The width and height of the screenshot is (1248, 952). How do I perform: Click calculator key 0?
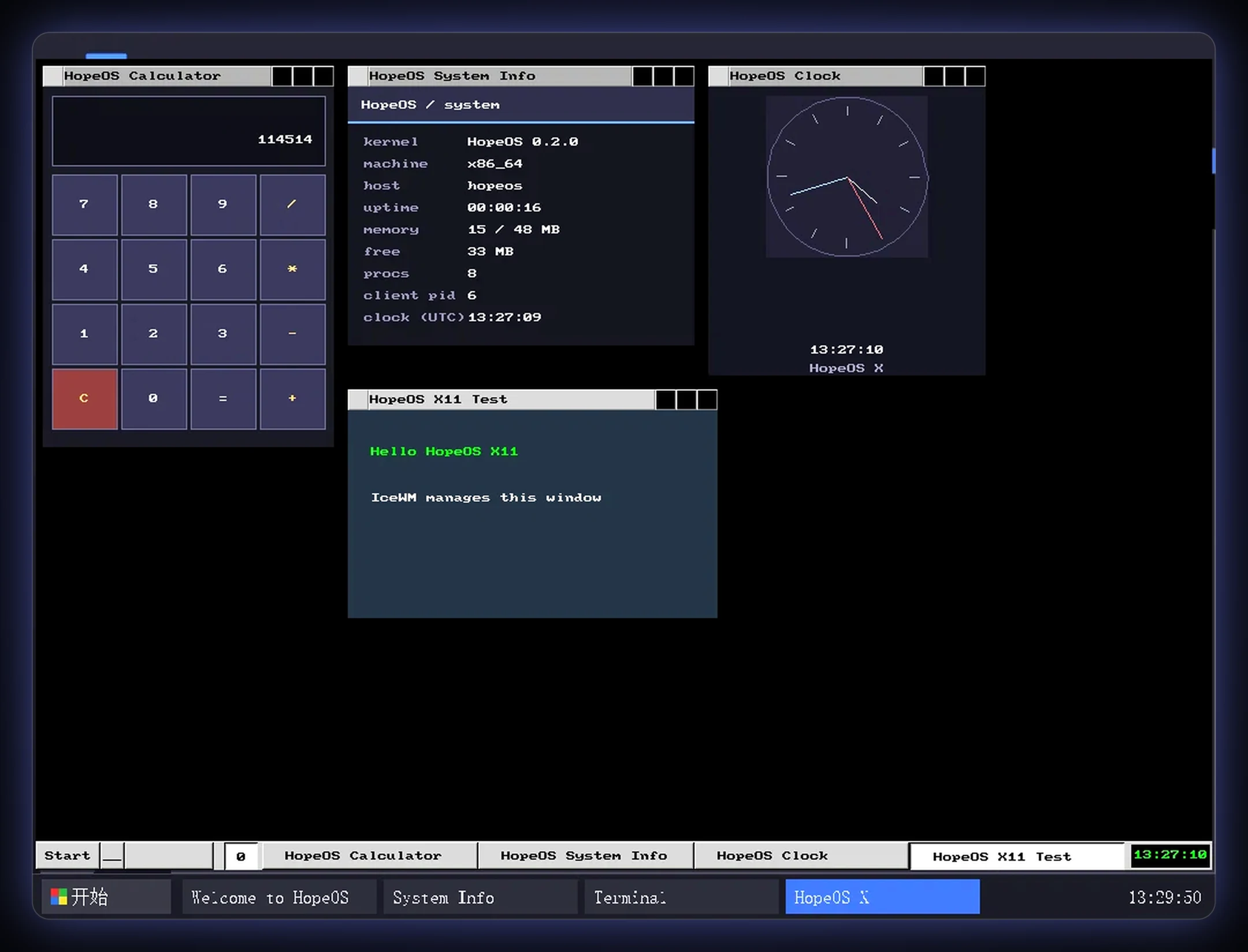(x=154, y=399)
